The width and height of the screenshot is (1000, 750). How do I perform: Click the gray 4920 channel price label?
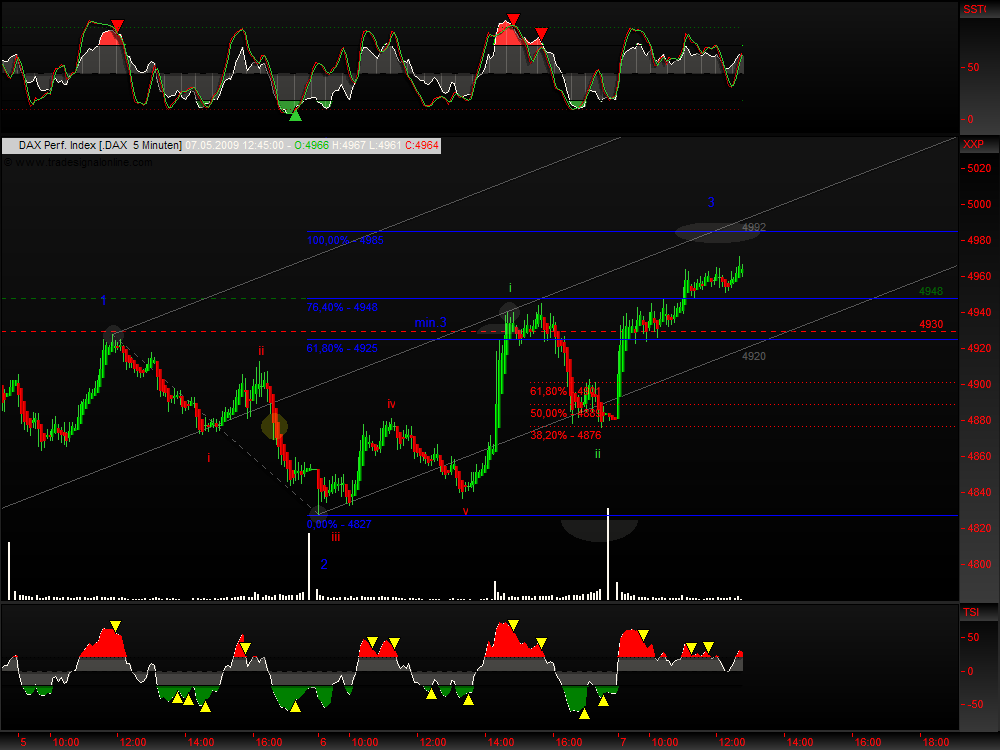[754, 357]
